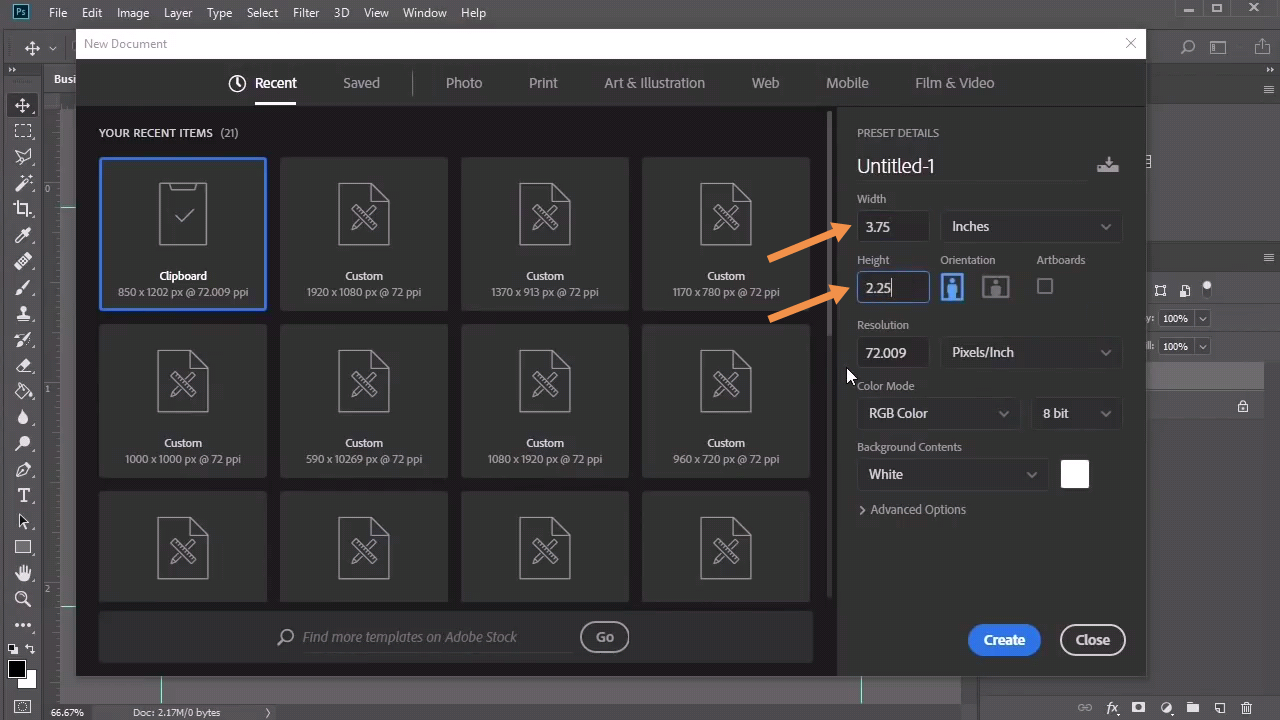Screen dimensions: 1280x720
Task: Select the Horizontal Type tool
Action: pos(23,496)
